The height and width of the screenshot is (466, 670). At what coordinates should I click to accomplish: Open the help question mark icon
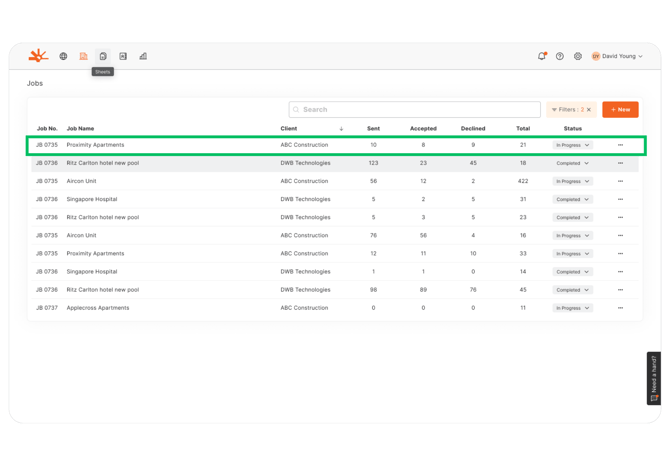coord(560,56)
